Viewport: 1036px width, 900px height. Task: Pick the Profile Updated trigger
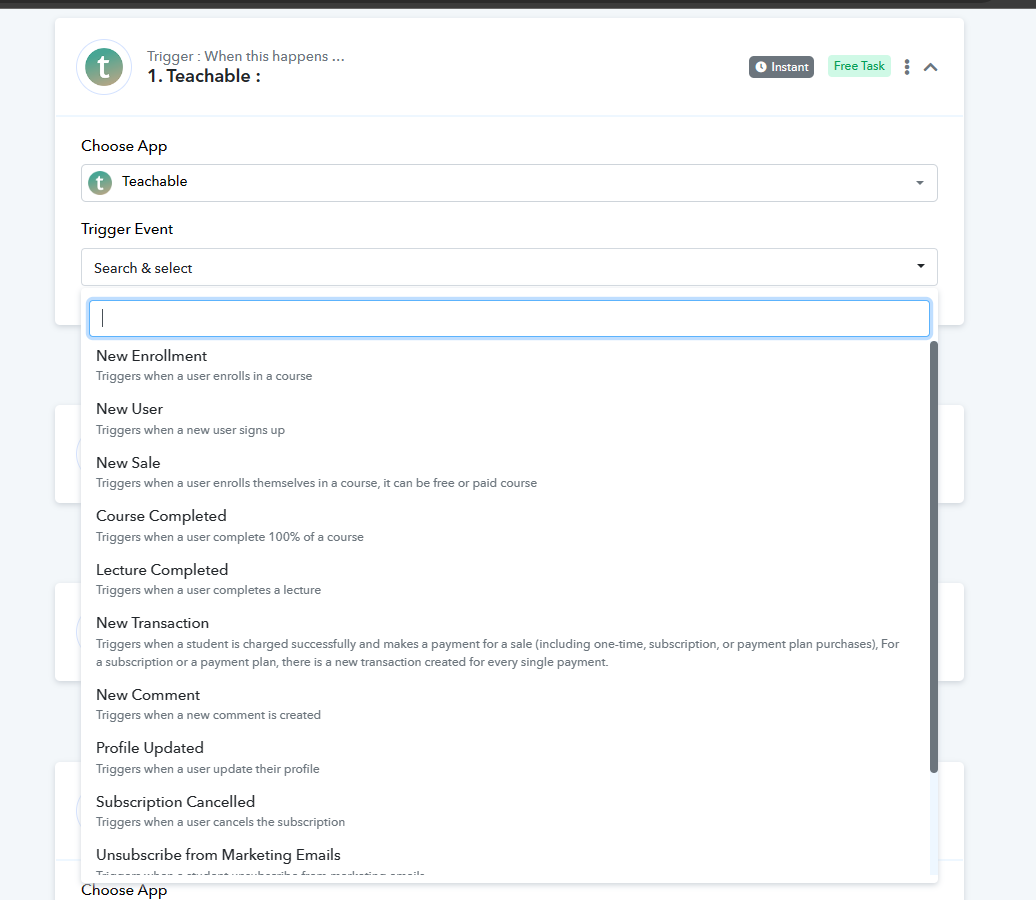tap(505, 758)
